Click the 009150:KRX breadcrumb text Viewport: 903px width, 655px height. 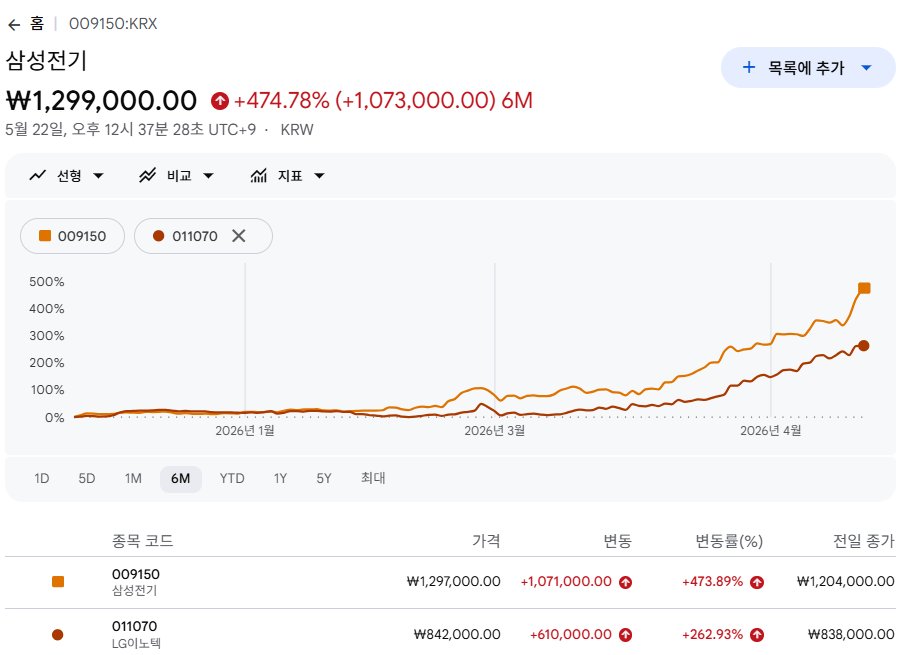113,24
